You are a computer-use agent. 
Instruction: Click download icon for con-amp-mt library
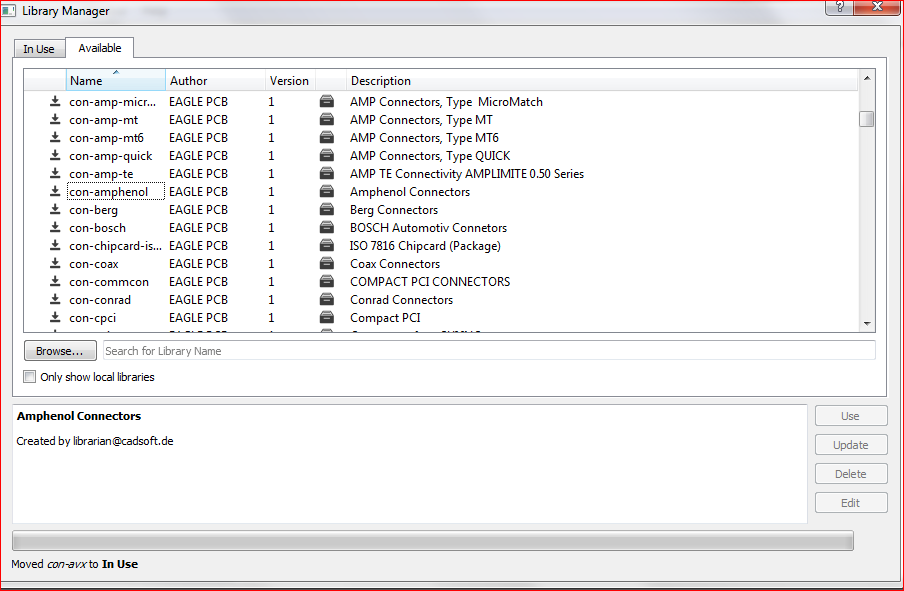tap(56, 120)
